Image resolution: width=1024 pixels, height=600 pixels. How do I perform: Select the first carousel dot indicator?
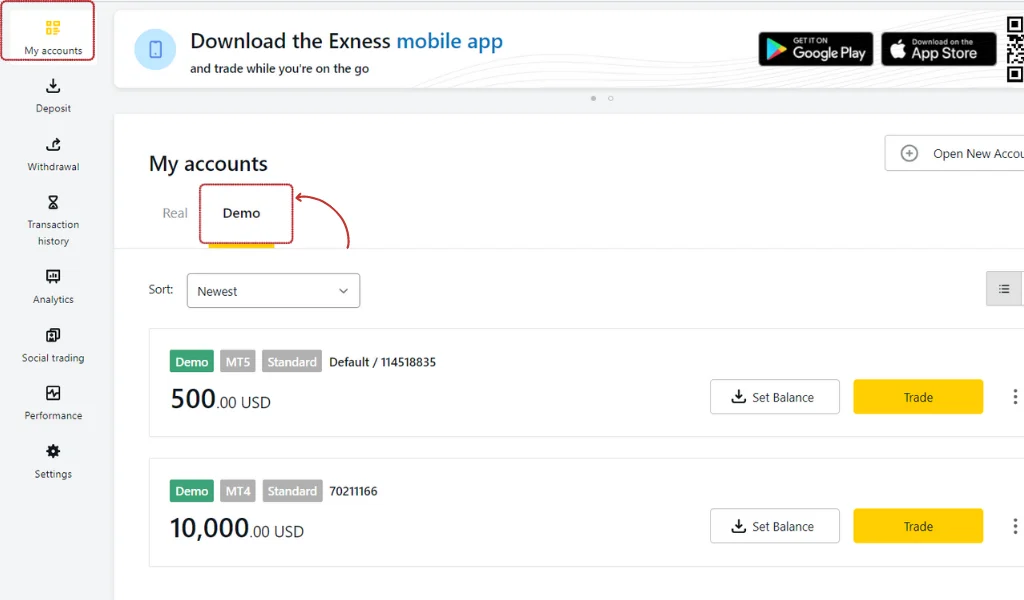(x=593, y=98)
